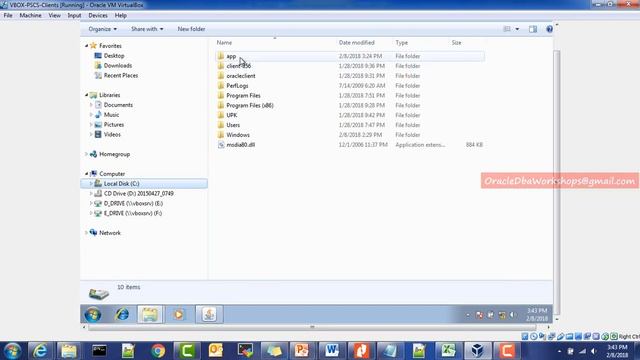This screenshot has width=640, height=360.
Task: Click the VM vertical scrollbar
Action: [x=557, y=182]
